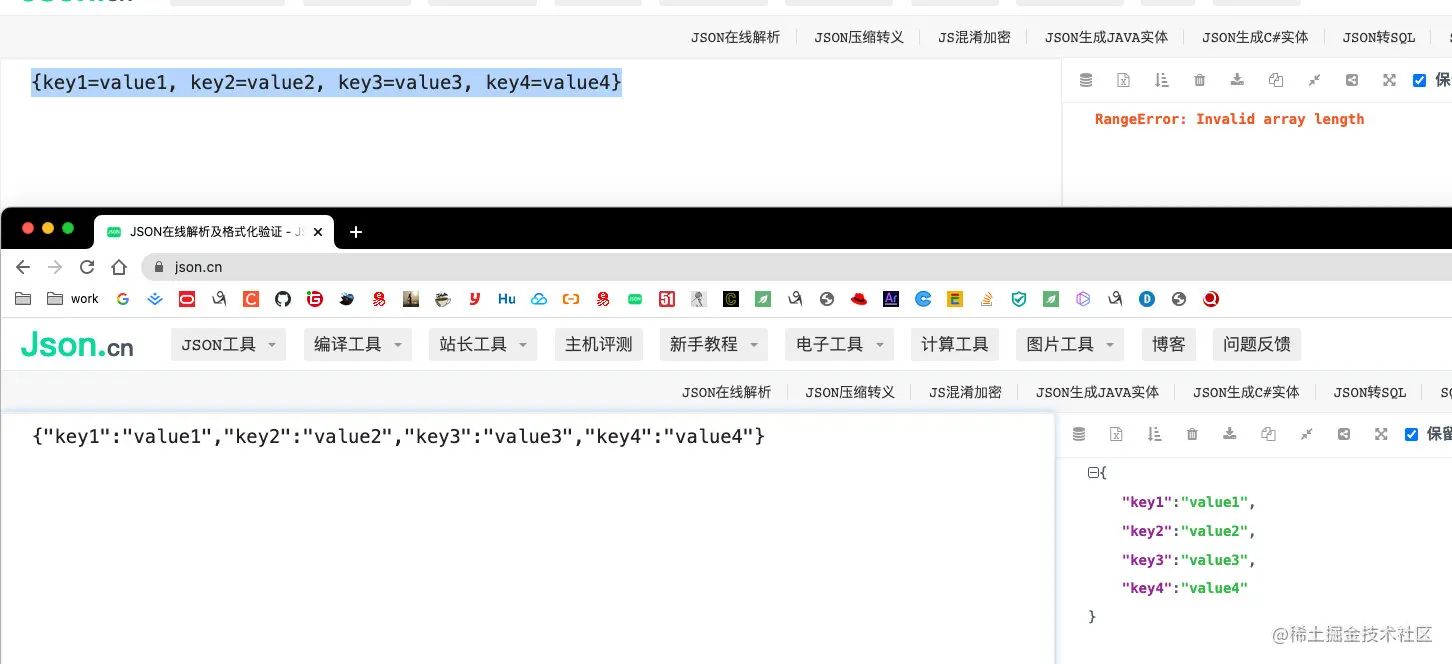Click the compress arrows icon in front window toolbar
Image resolution: width=1452 pixels, height=664 pixels.
(x=1306, y=434)
